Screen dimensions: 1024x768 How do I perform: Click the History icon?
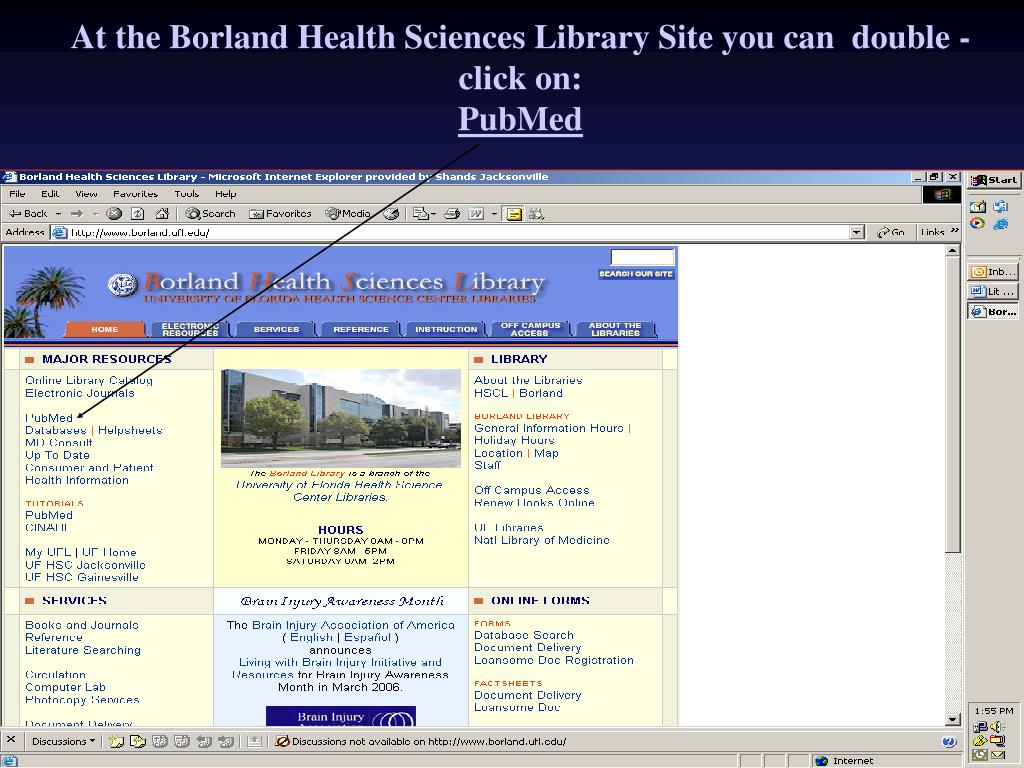(x=391, y=214)
